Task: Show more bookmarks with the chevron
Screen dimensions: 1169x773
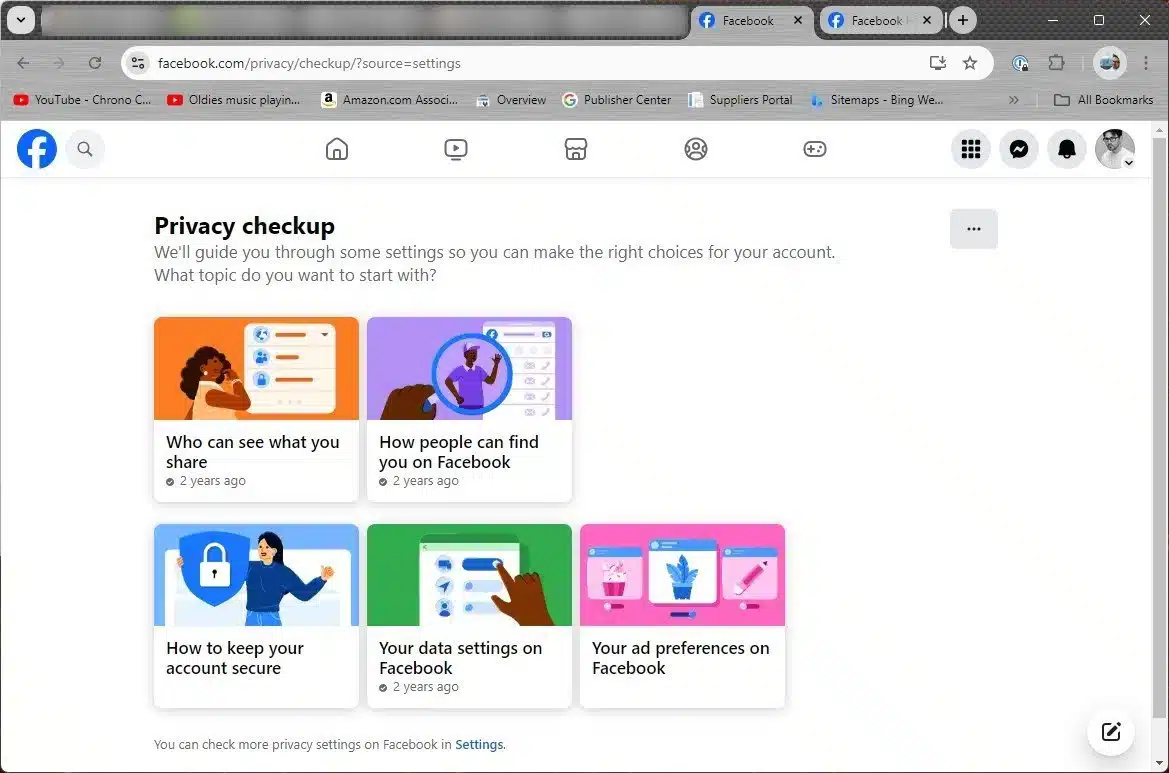Action: pyautogui.click(x=1013, y=100)
